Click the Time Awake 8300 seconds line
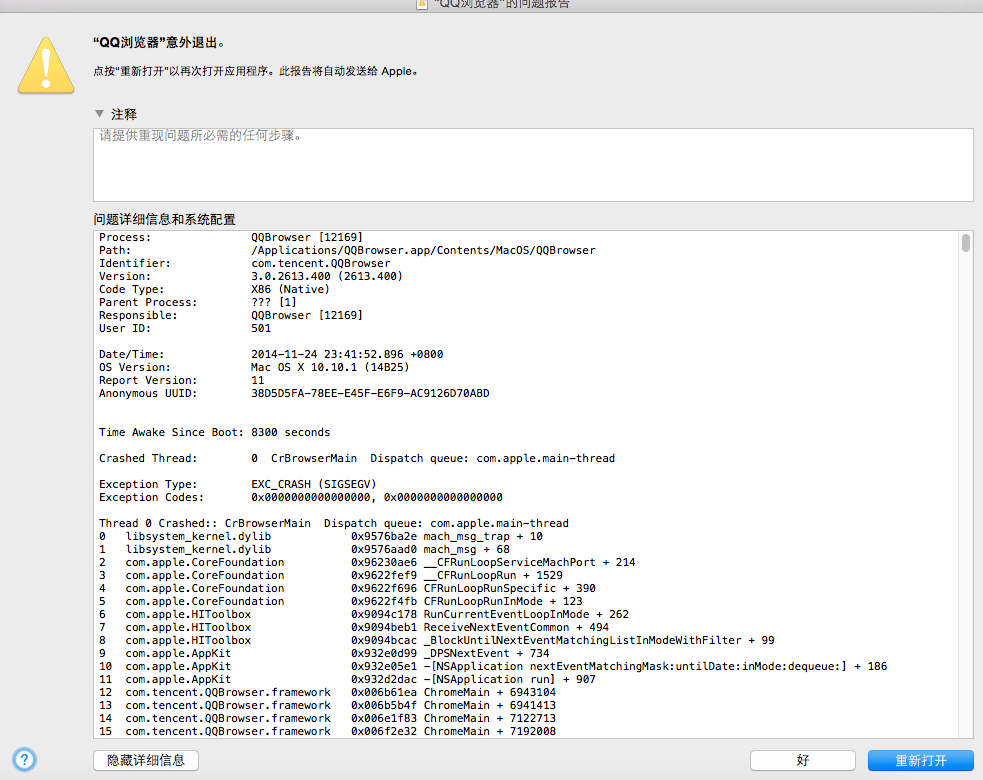983x780 pixels. tap(214, 432)
